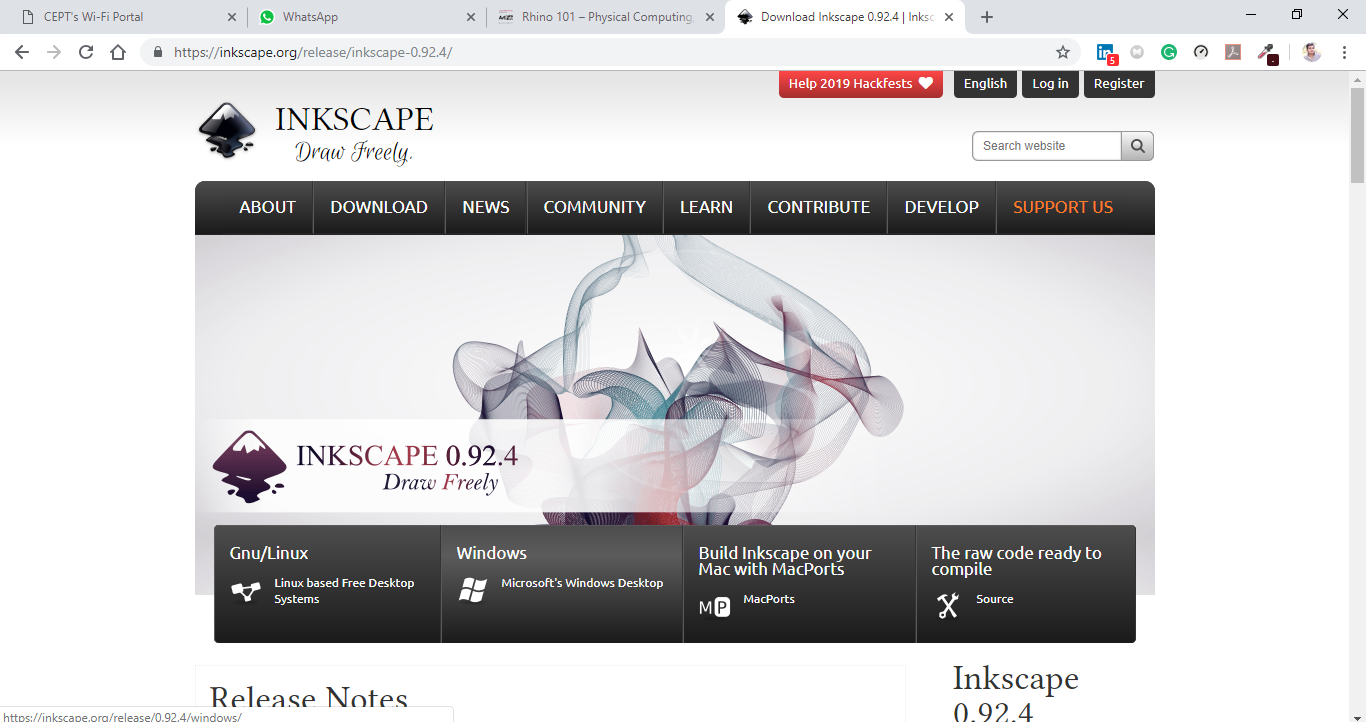Open the Chrome profile avatar

[x=1312, y=52]
